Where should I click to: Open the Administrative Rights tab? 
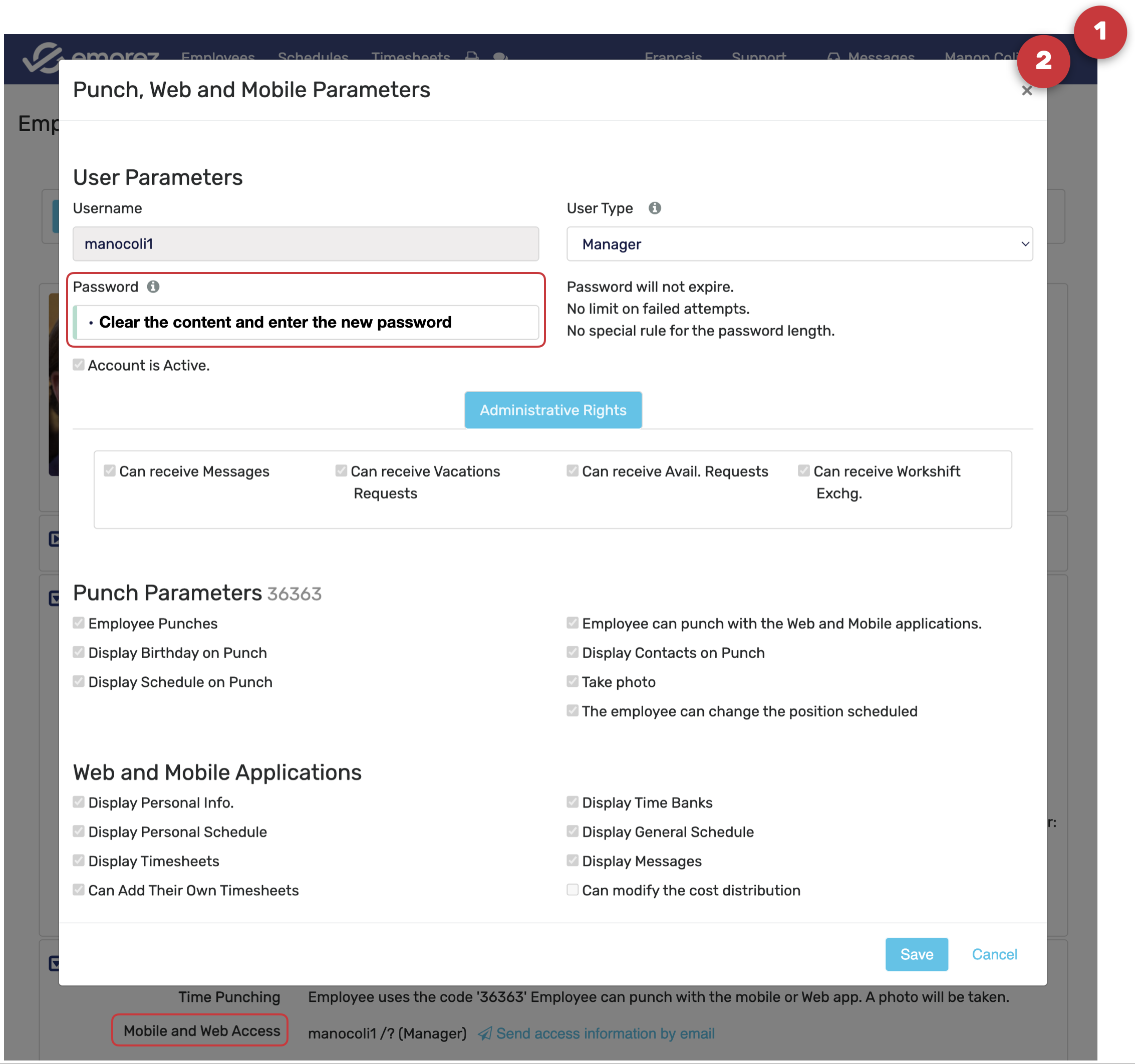pos(552,410)
